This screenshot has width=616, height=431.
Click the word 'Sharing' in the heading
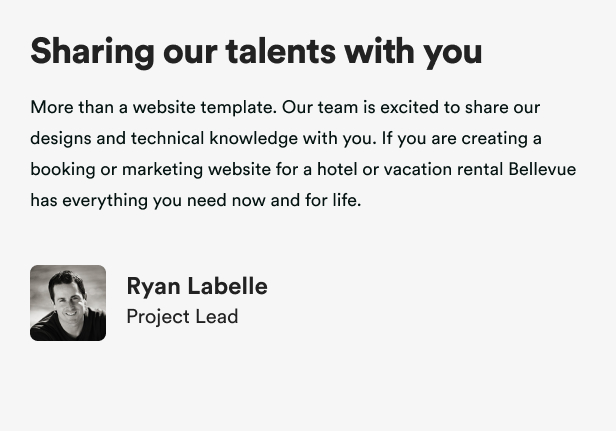pyautogui.click(x=93, y=53)
